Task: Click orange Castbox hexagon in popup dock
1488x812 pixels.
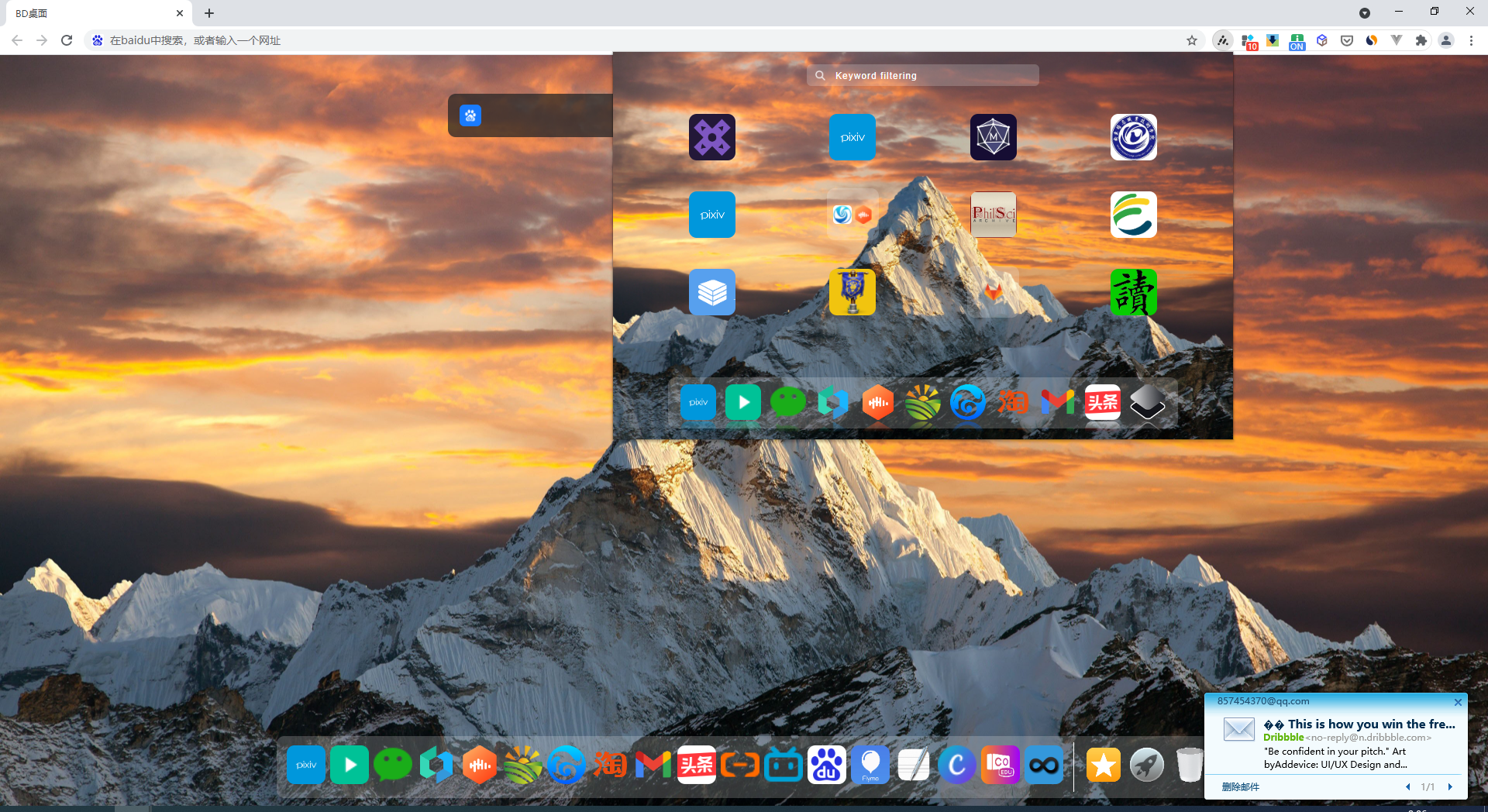Action: coord(877,402)
